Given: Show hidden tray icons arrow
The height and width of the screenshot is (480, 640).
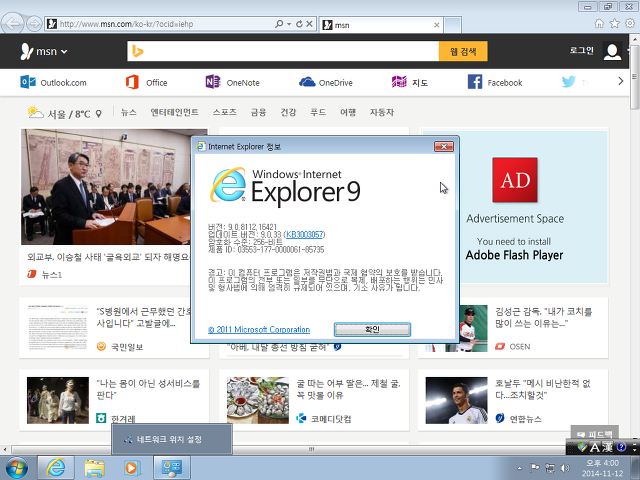Looking at the screenshot, I should point(520,468).
